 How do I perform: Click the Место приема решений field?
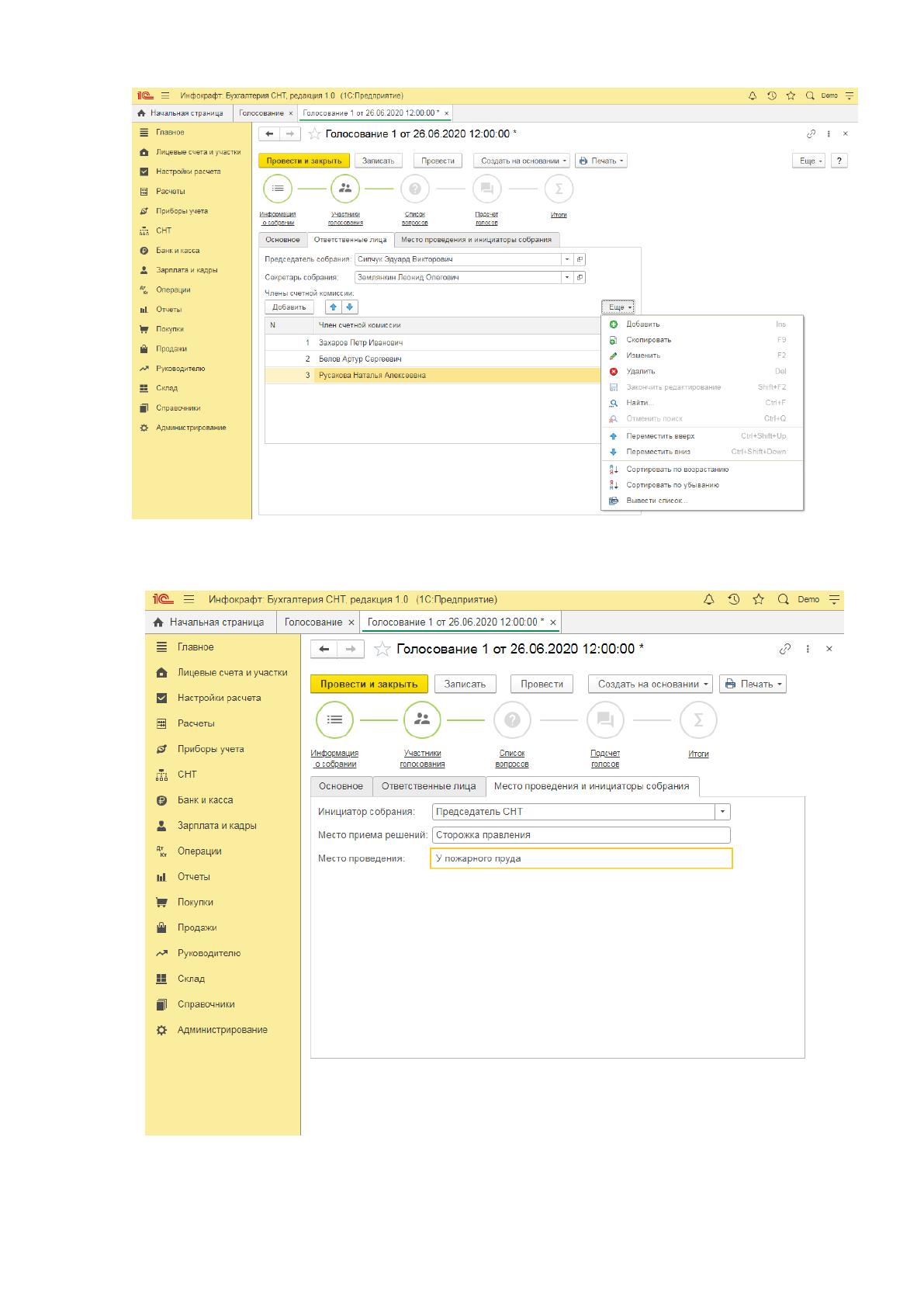581,835
